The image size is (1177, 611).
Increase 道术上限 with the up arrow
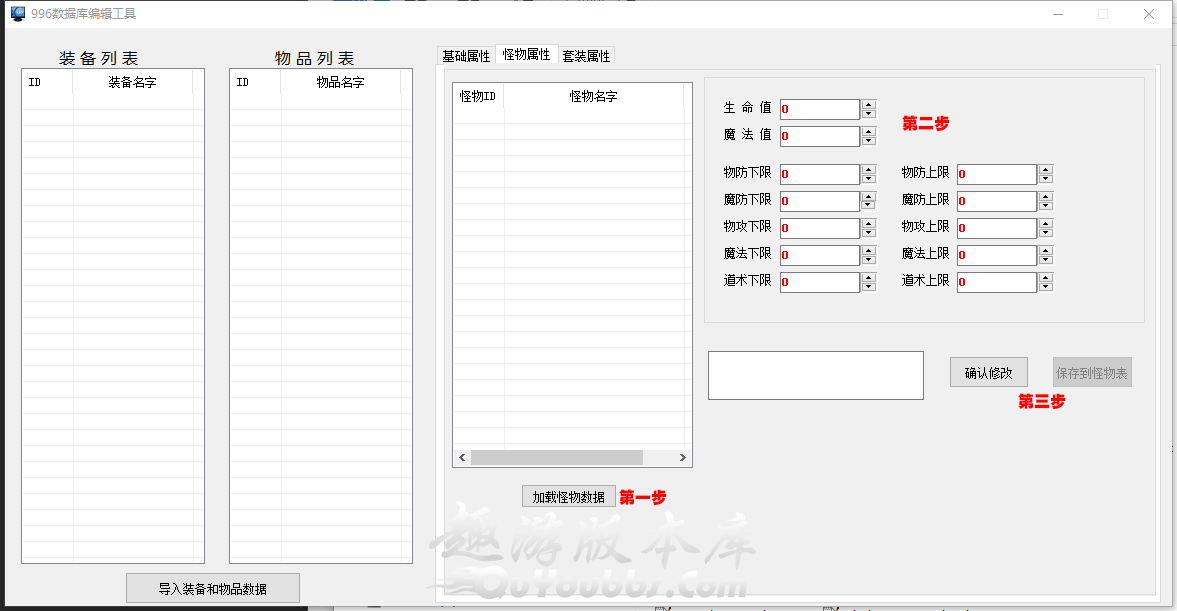tap(1046, 278)
